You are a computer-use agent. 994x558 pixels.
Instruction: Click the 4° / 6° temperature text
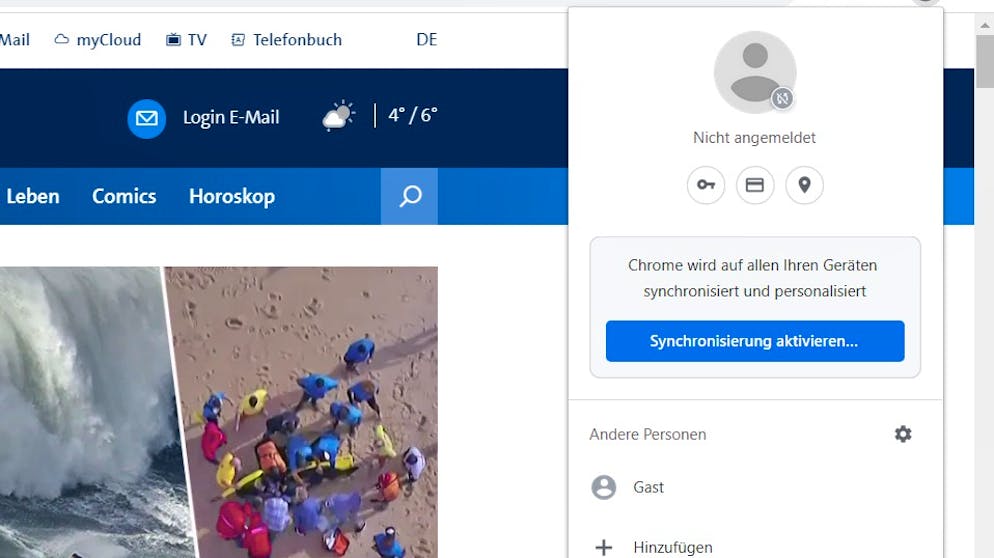point(413,115)
